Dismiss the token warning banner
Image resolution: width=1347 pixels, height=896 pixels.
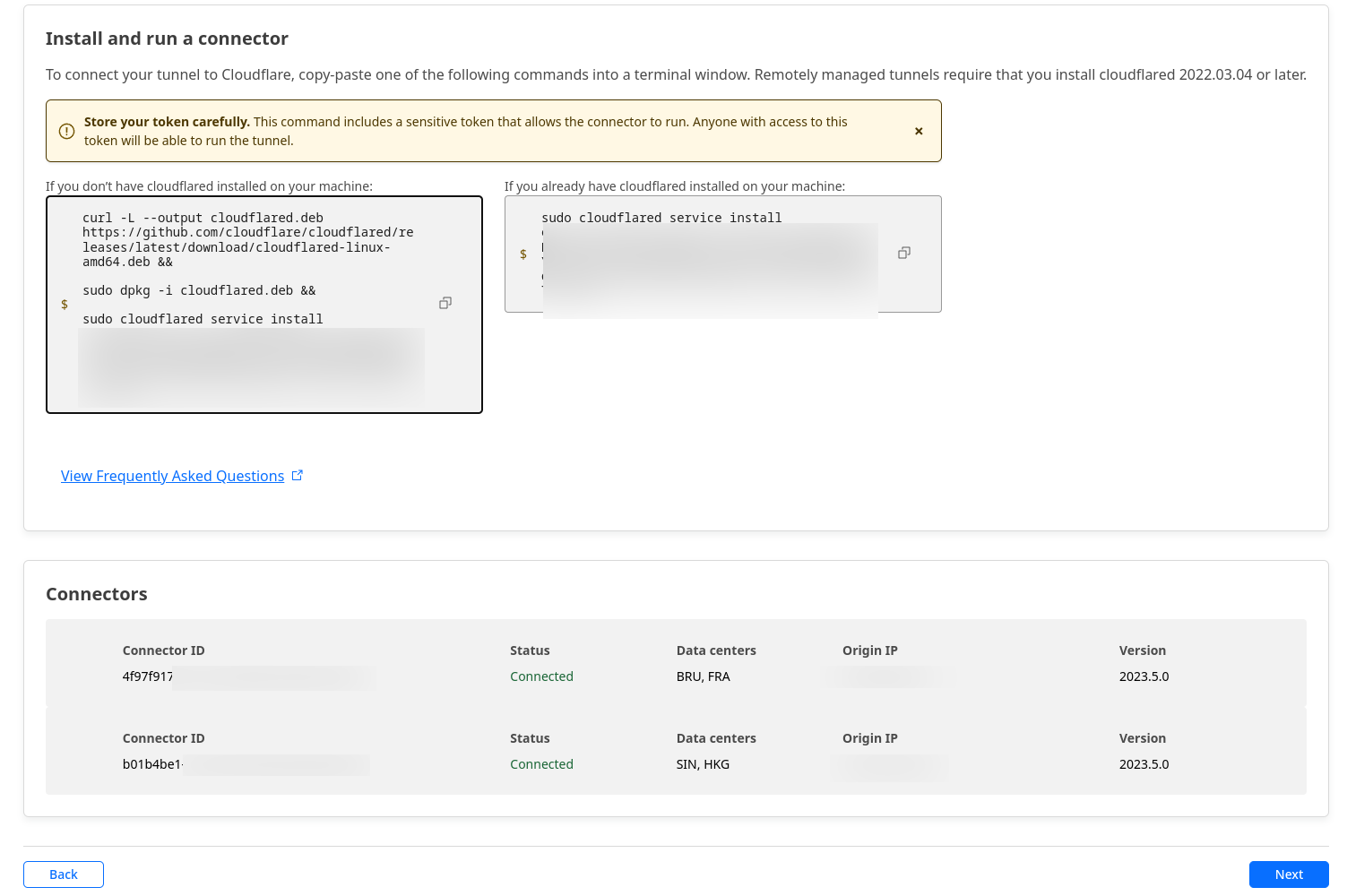pyautogui.click(x=919, y=131)
